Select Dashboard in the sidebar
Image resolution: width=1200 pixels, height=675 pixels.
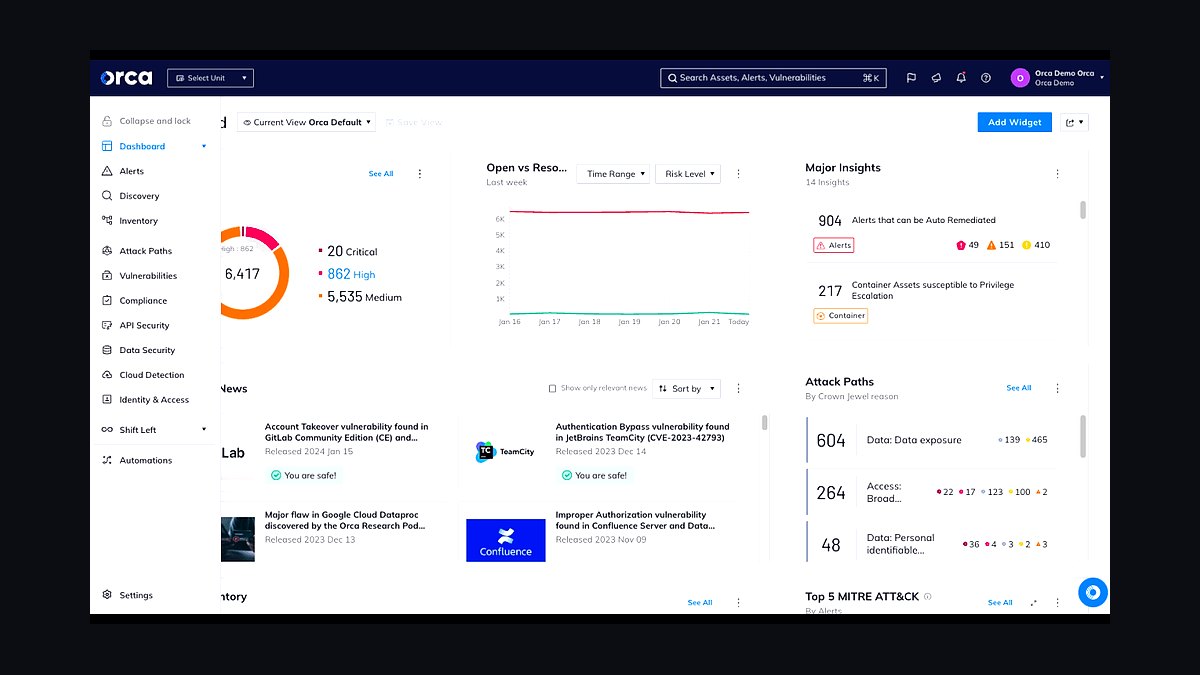pyautogui.click(x=142, y=146)
